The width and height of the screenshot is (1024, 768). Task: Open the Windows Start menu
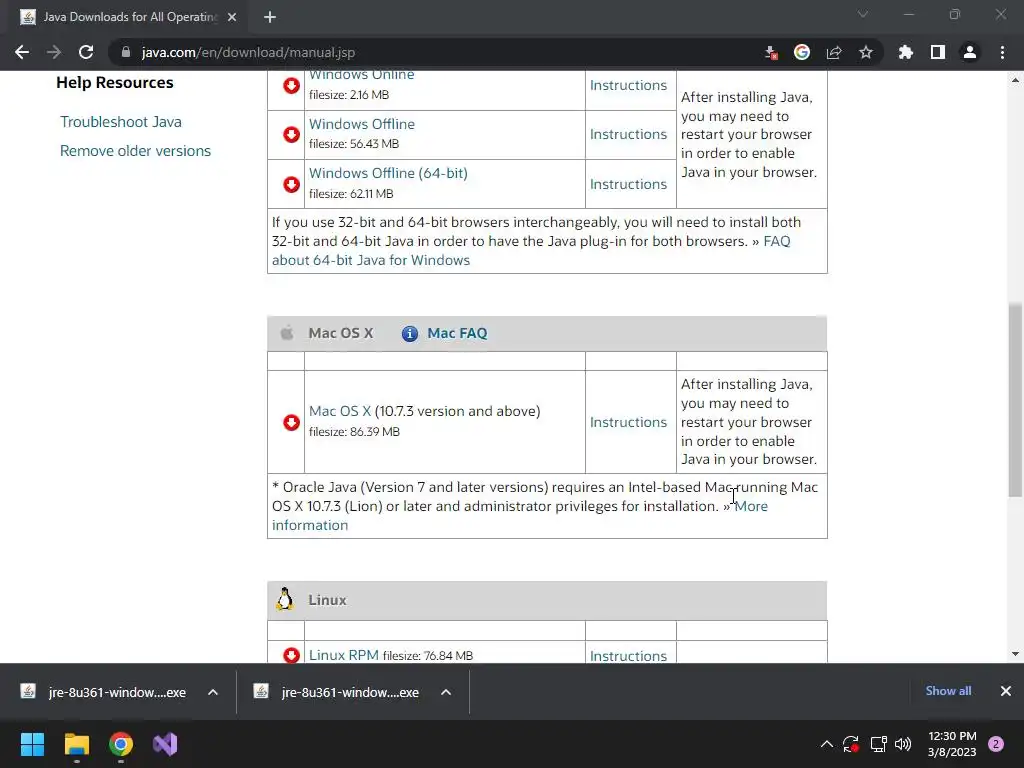(x=32, y=744)
